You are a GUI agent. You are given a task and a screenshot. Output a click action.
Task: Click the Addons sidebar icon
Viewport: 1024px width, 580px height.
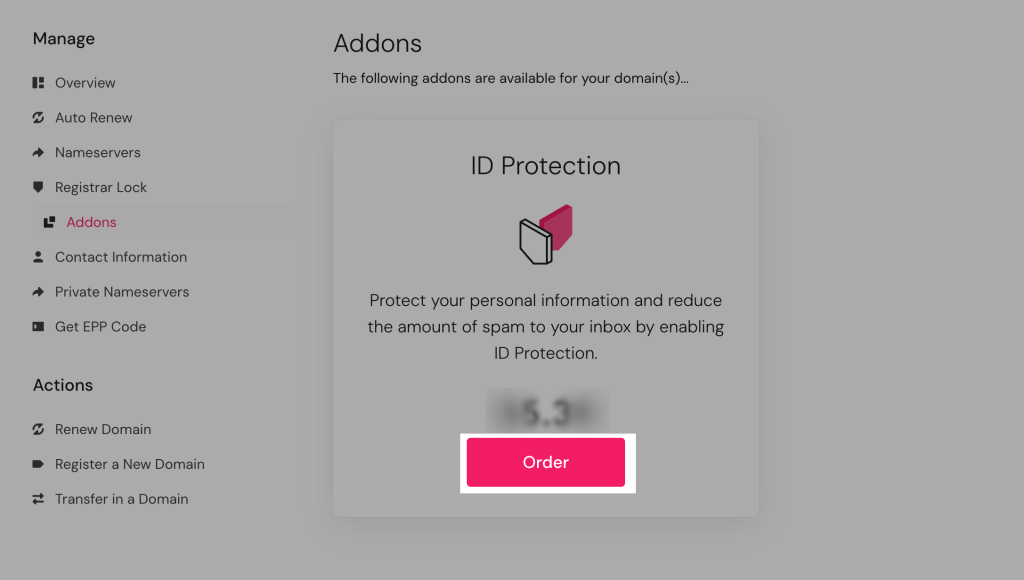tap(50, 222)
